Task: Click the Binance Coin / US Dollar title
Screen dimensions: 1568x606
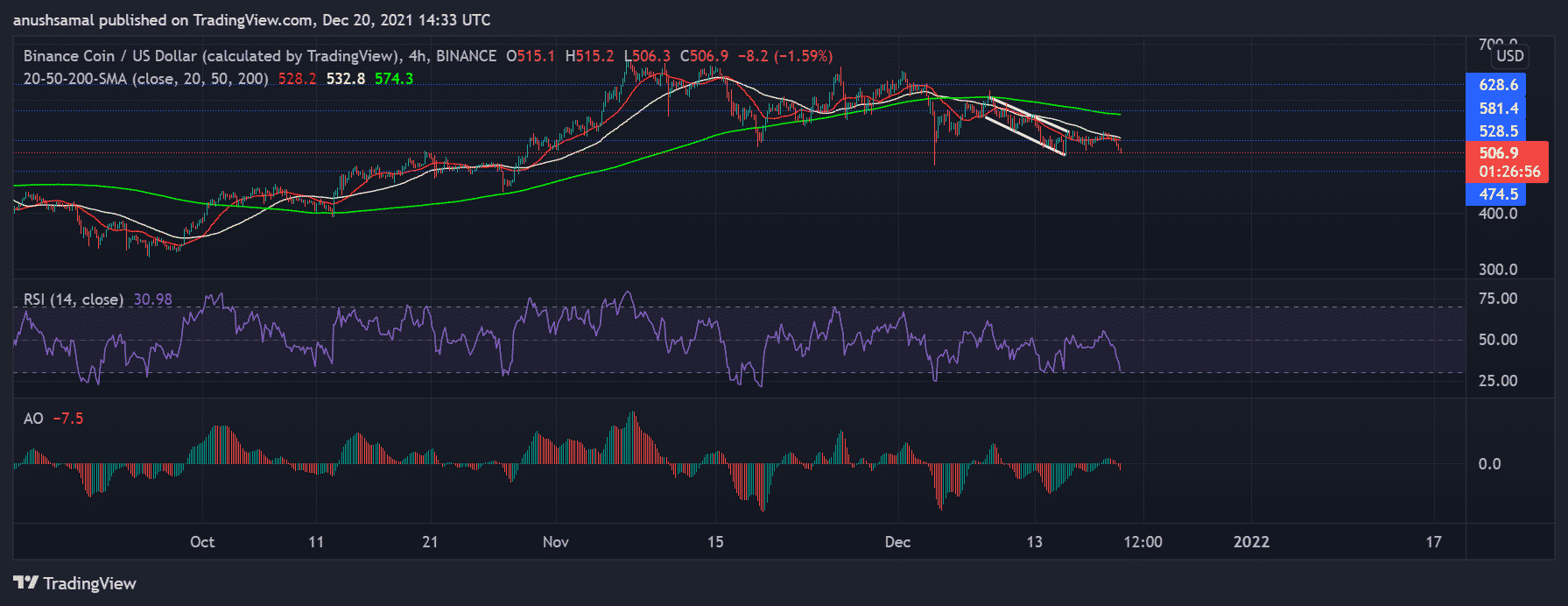Action: 210,56
